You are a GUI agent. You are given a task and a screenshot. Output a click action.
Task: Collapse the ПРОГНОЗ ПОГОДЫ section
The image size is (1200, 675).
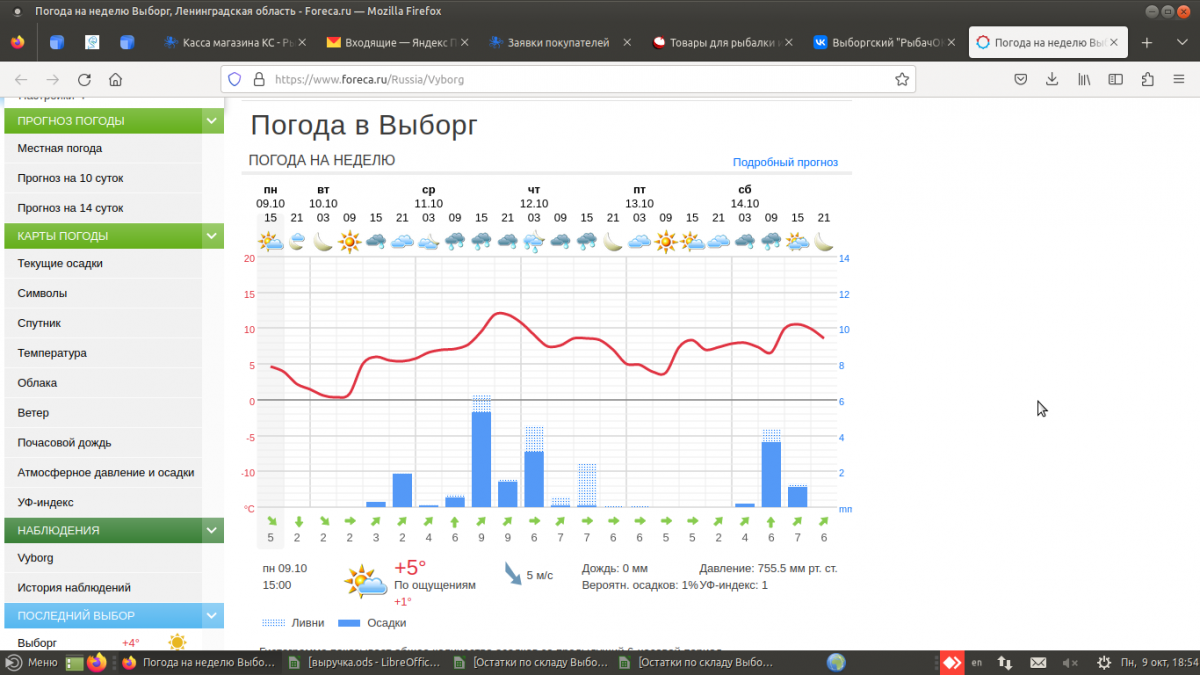click(x=212, y=121)
